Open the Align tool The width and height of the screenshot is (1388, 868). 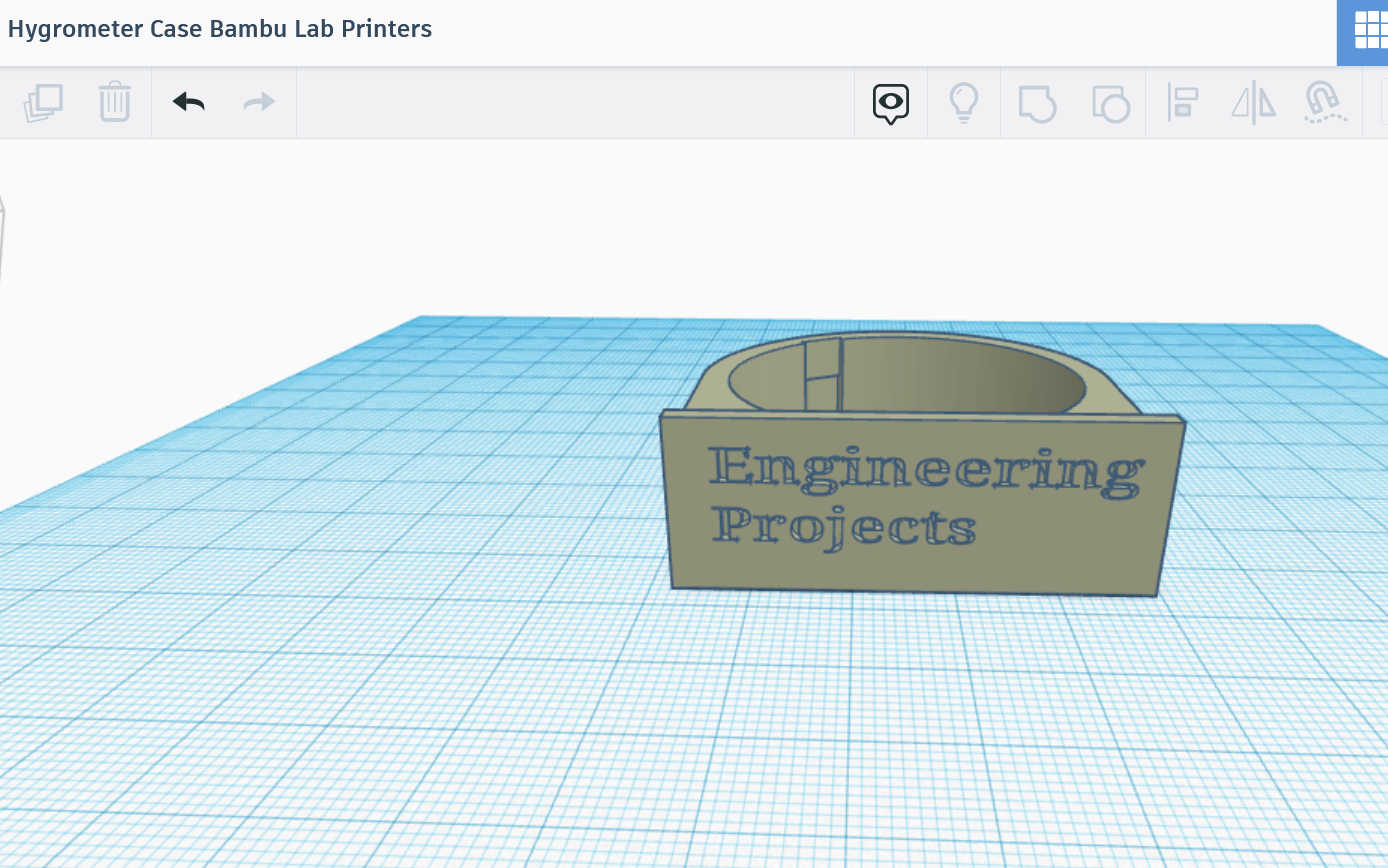point(1182,102)
